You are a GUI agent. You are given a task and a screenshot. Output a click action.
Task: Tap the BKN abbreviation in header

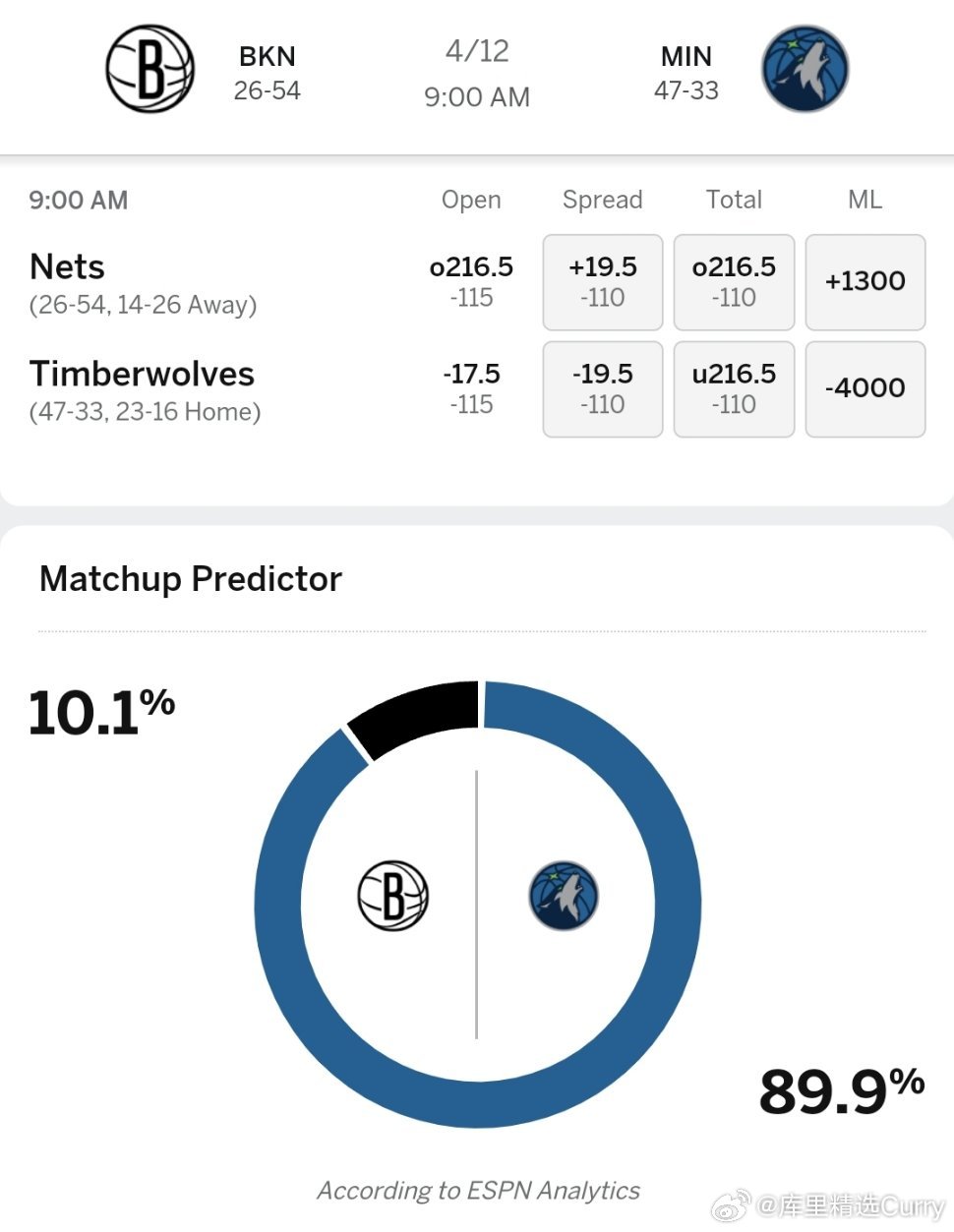pyautogui.click(x=268, y=56)
